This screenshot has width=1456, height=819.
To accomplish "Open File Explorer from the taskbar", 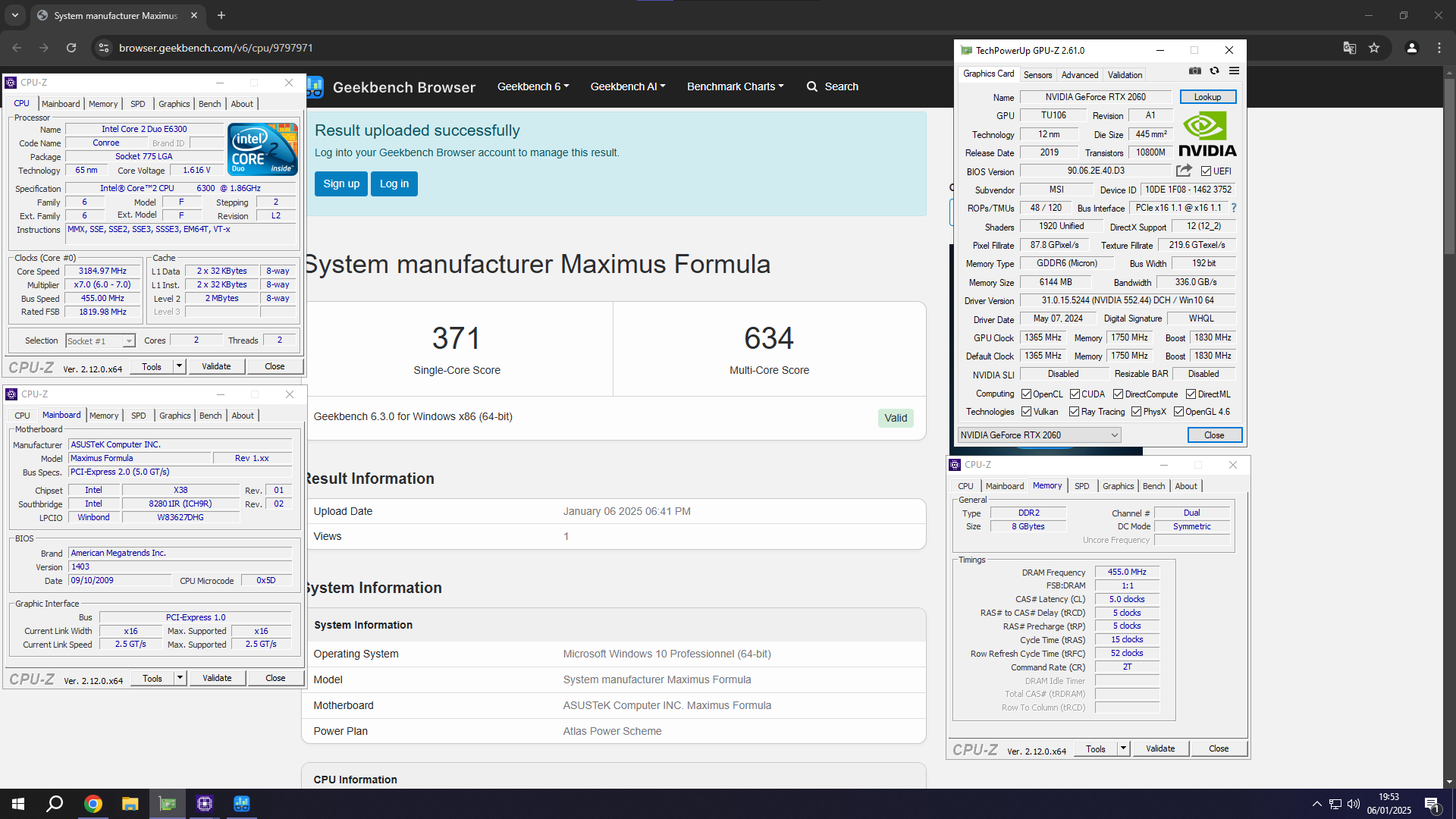I will pos(130,804).
